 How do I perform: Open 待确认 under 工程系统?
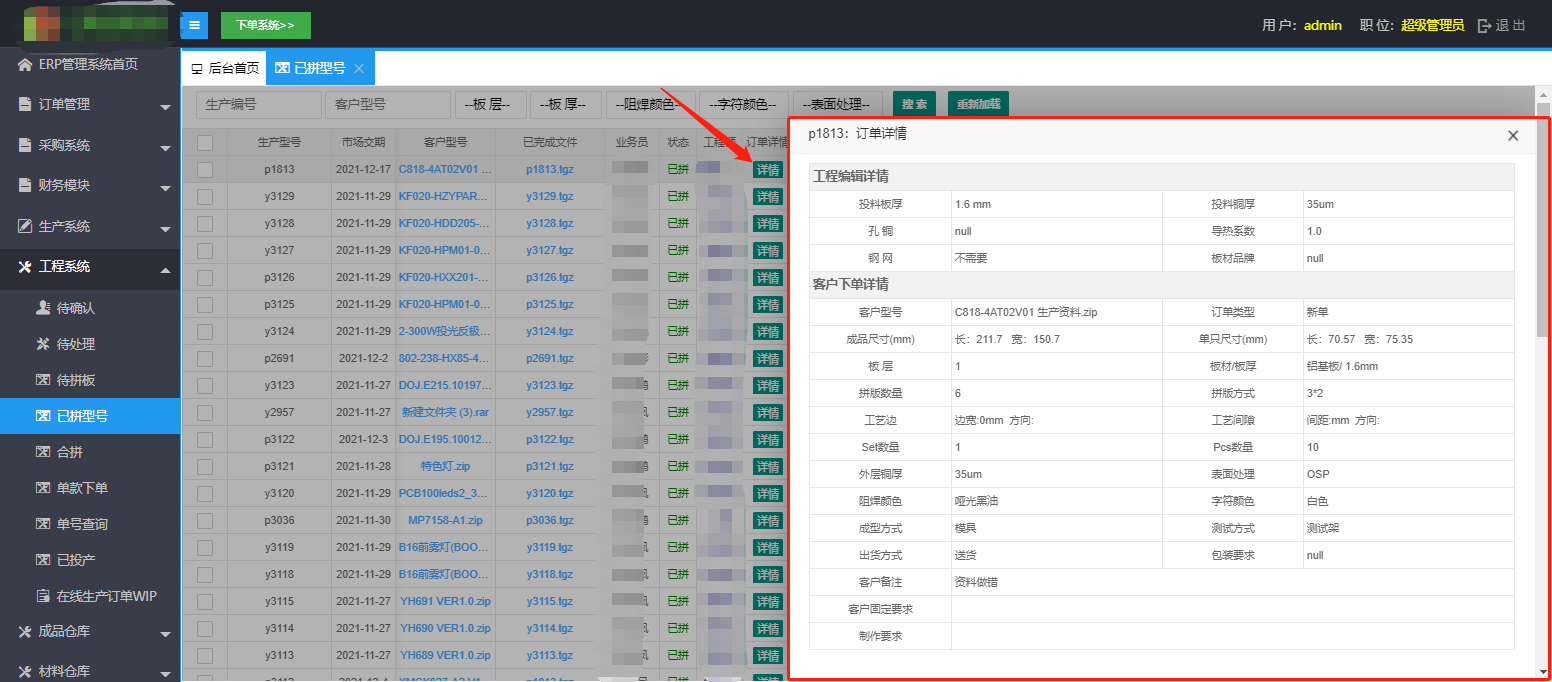pos(75,308)
